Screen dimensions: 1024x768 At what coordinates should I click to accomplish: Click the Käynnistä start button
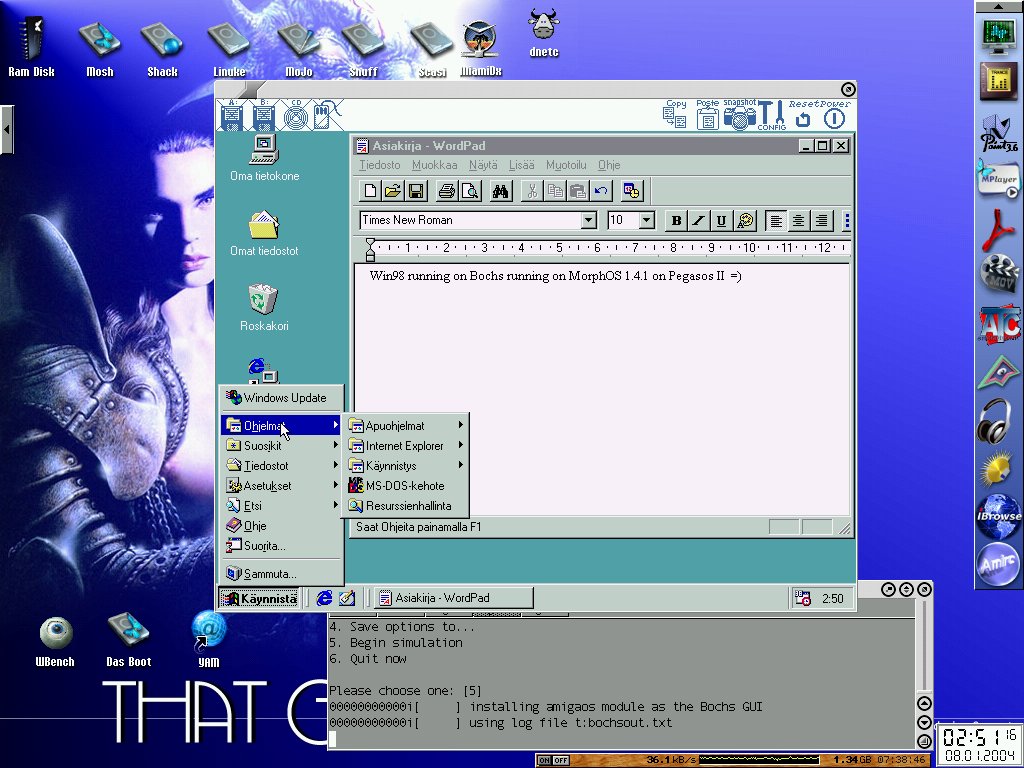pos(259,599)
